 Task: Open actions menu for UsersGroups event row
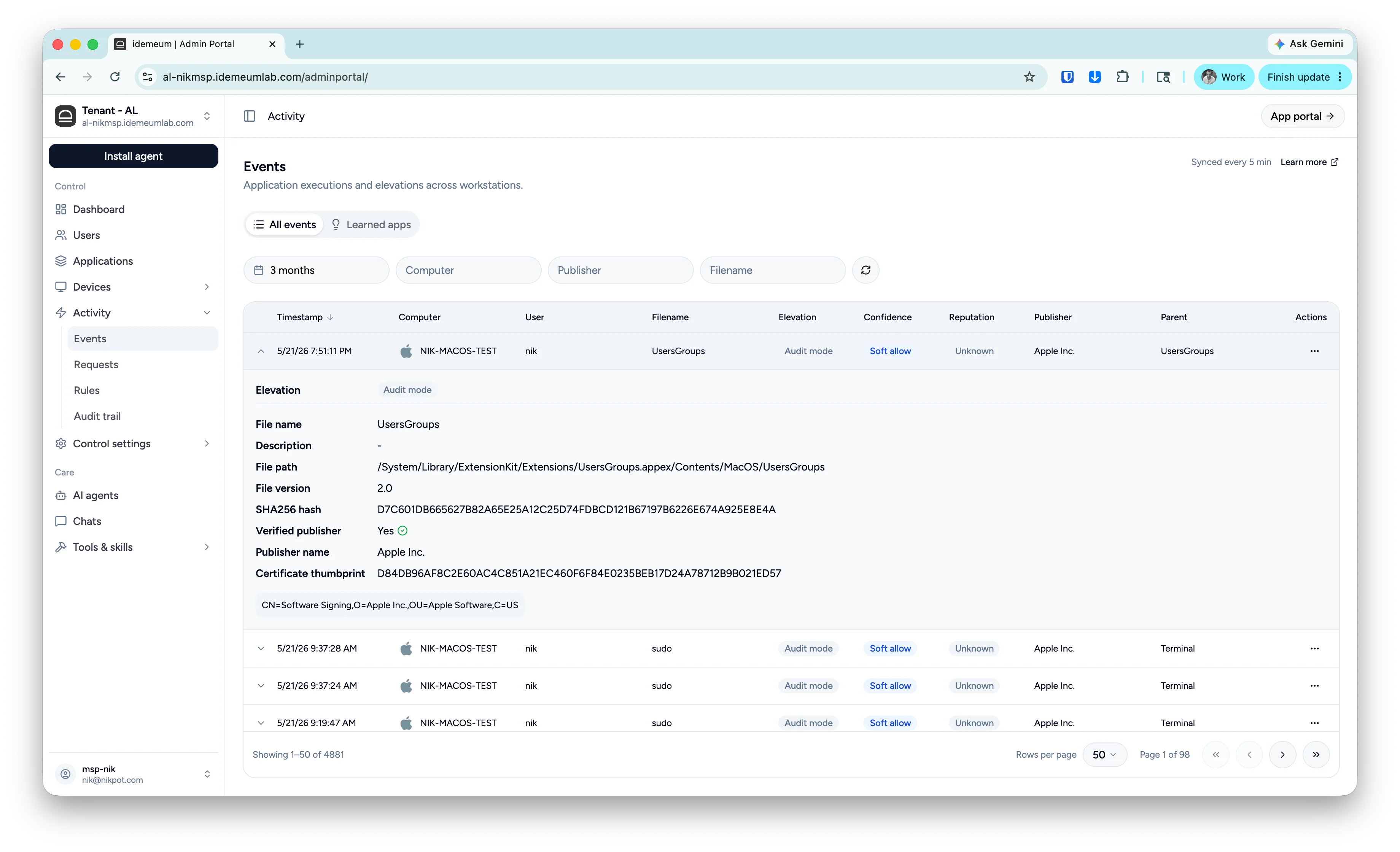coord(1314,351)
